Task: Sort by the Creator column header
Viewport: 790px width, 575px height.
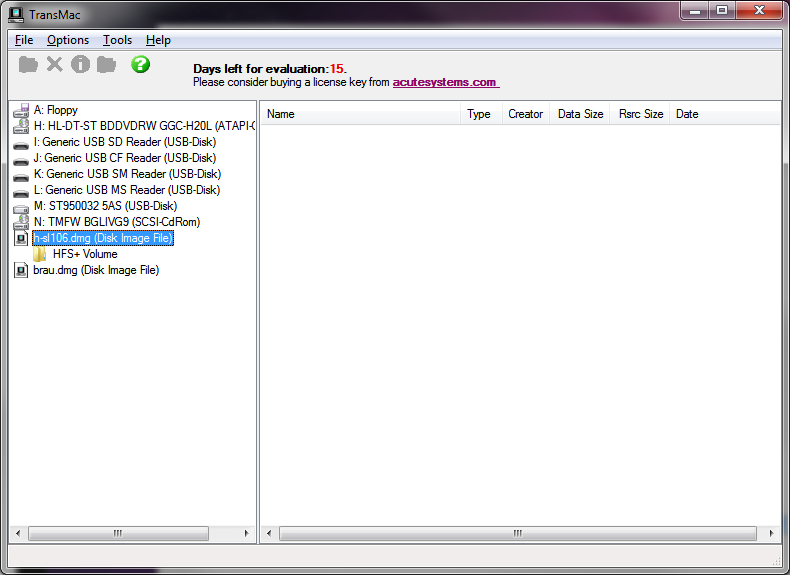Action: [x=526, y=114]
